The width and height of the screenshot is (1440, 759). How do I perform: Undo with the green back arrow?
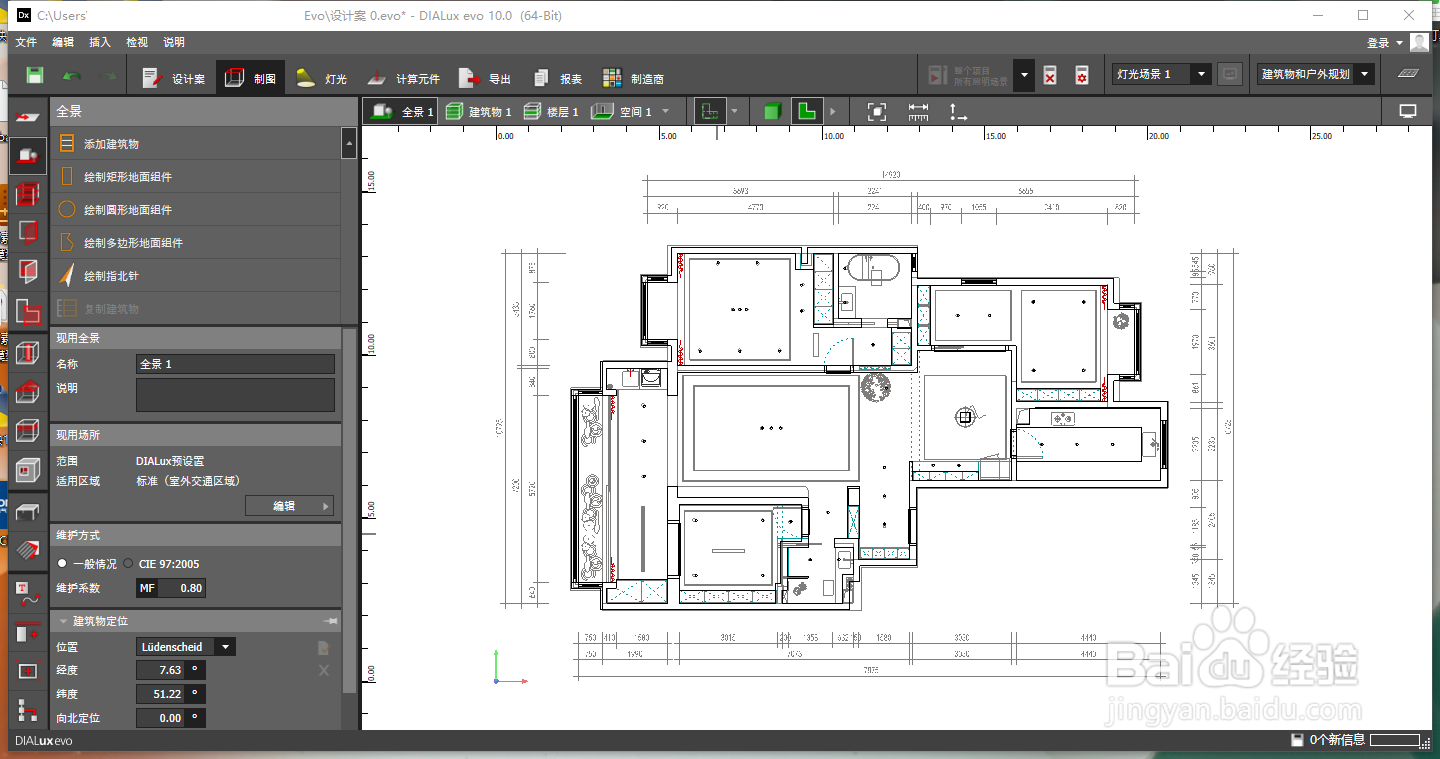tap(72, 76)
